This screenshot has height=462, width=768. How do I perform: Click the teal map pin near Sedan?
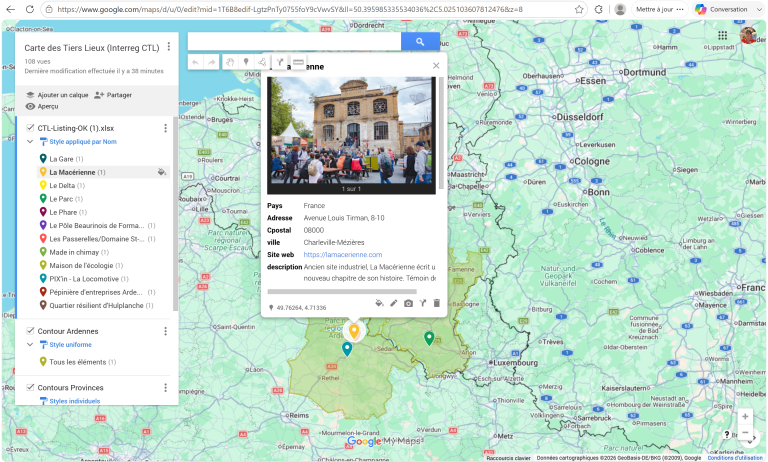pyautogui.click(x=347, y=349)
